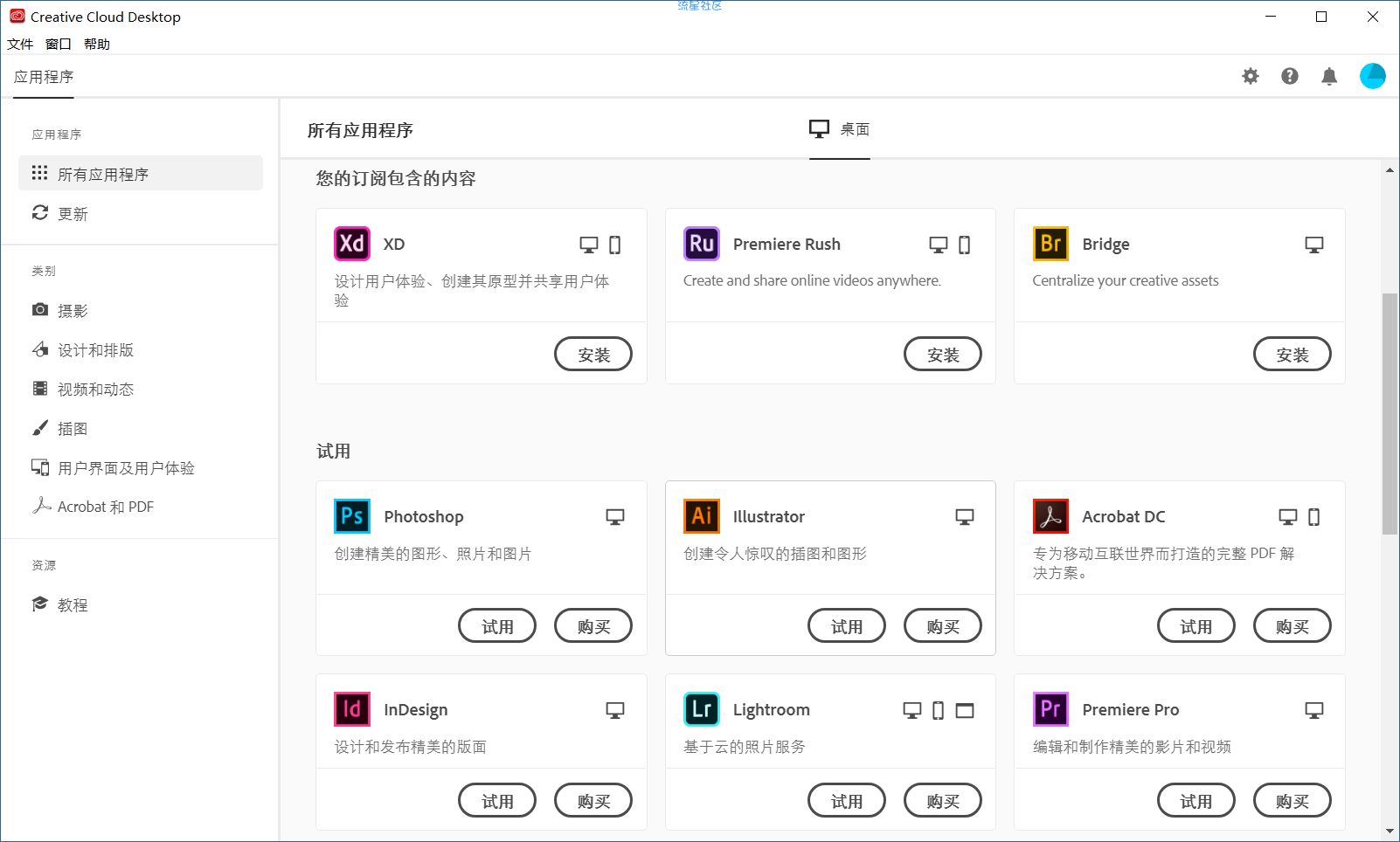Image resolution: width=1400 pixels, height=842 pixels.
Task: Start Acrobat DC trial with 试用
Action: (1196, 625)
